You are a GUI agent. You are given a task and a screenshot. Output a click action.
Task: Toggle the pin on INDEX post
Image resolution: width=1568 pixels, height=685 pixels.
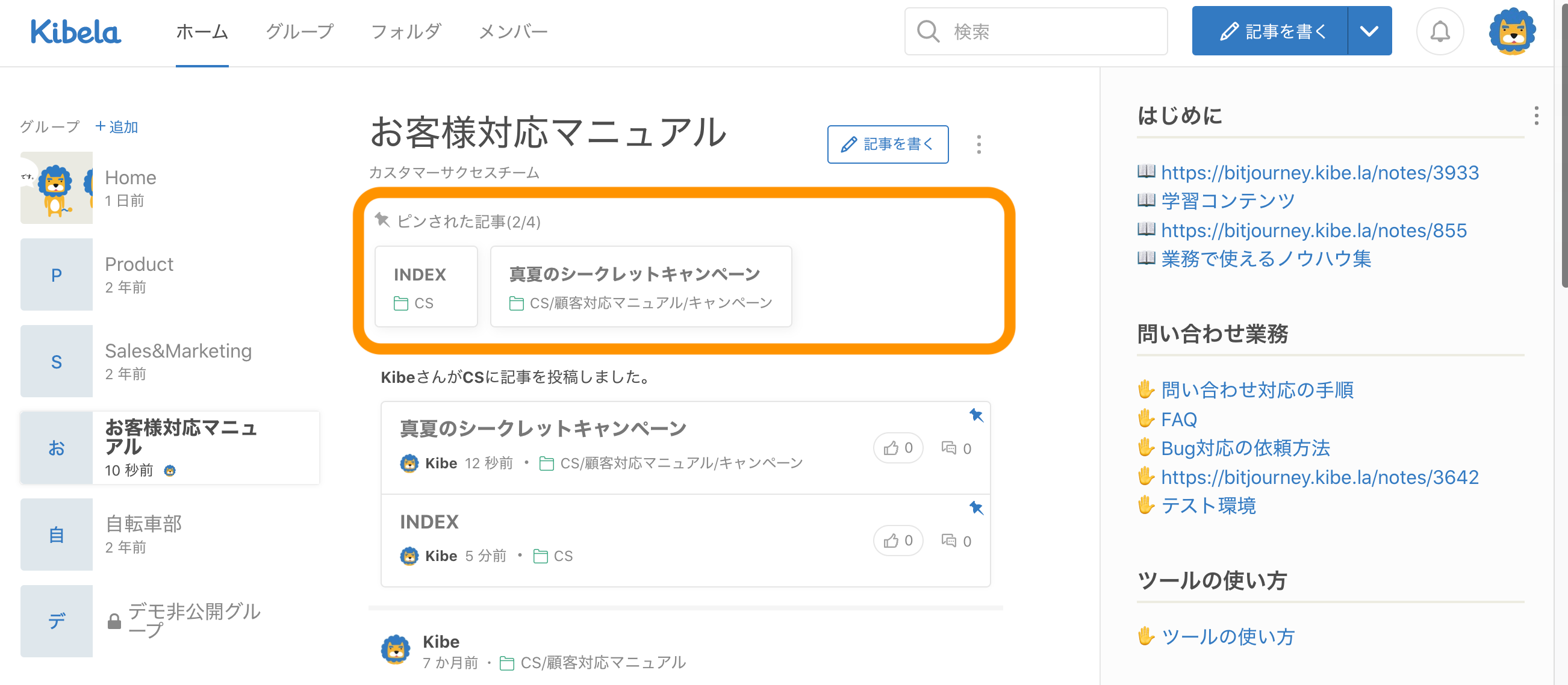click(x=975, y=508)
